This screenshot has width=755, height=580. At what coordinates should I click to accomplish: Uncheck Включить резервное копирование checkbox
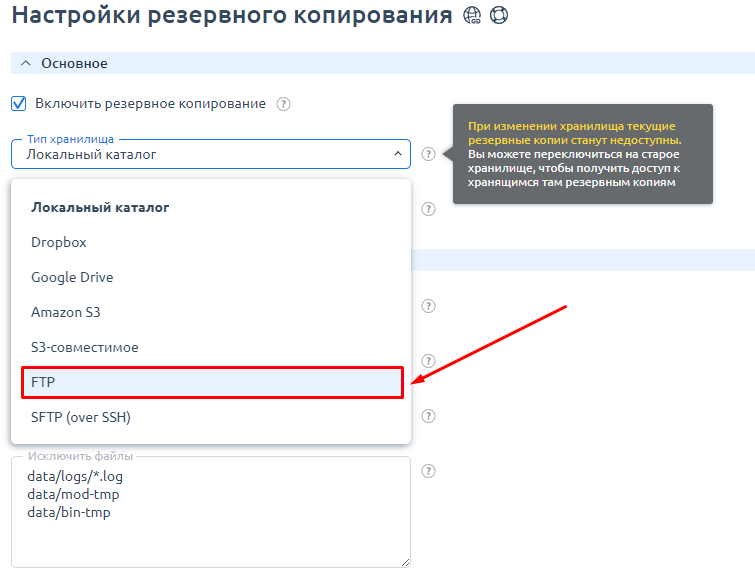click(18, 103)
